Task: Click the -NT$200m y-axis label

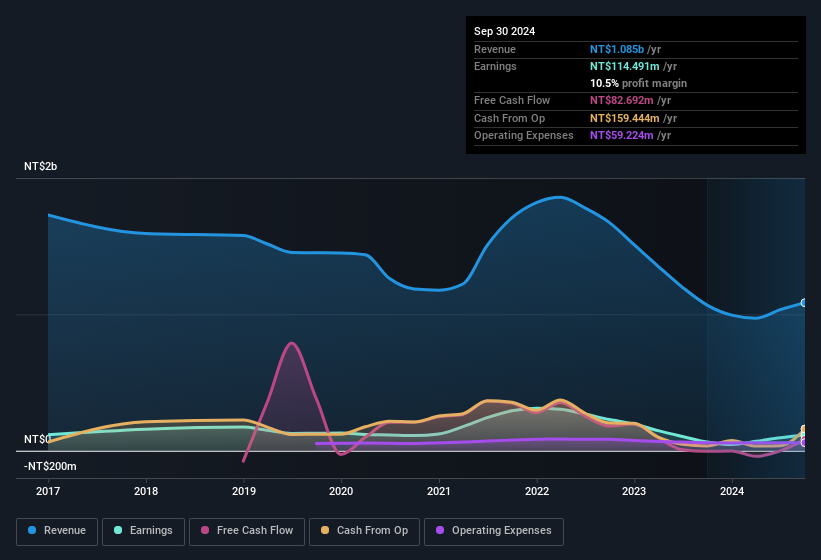Action: click(50, 466)
